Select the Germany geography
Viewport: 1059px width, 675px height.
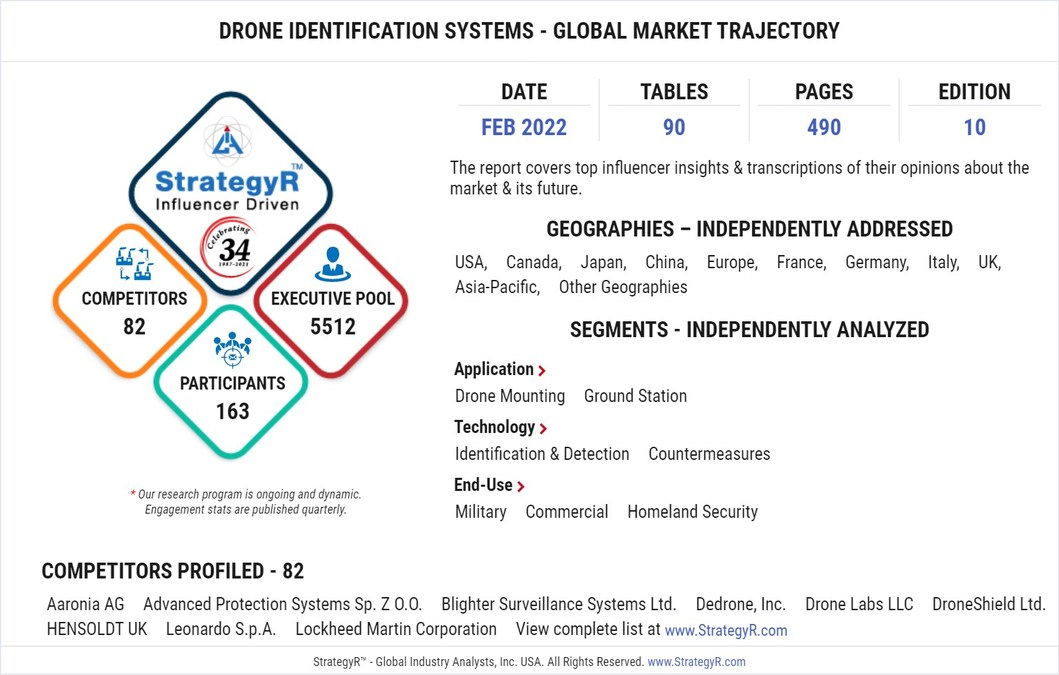tap(877, 262)
